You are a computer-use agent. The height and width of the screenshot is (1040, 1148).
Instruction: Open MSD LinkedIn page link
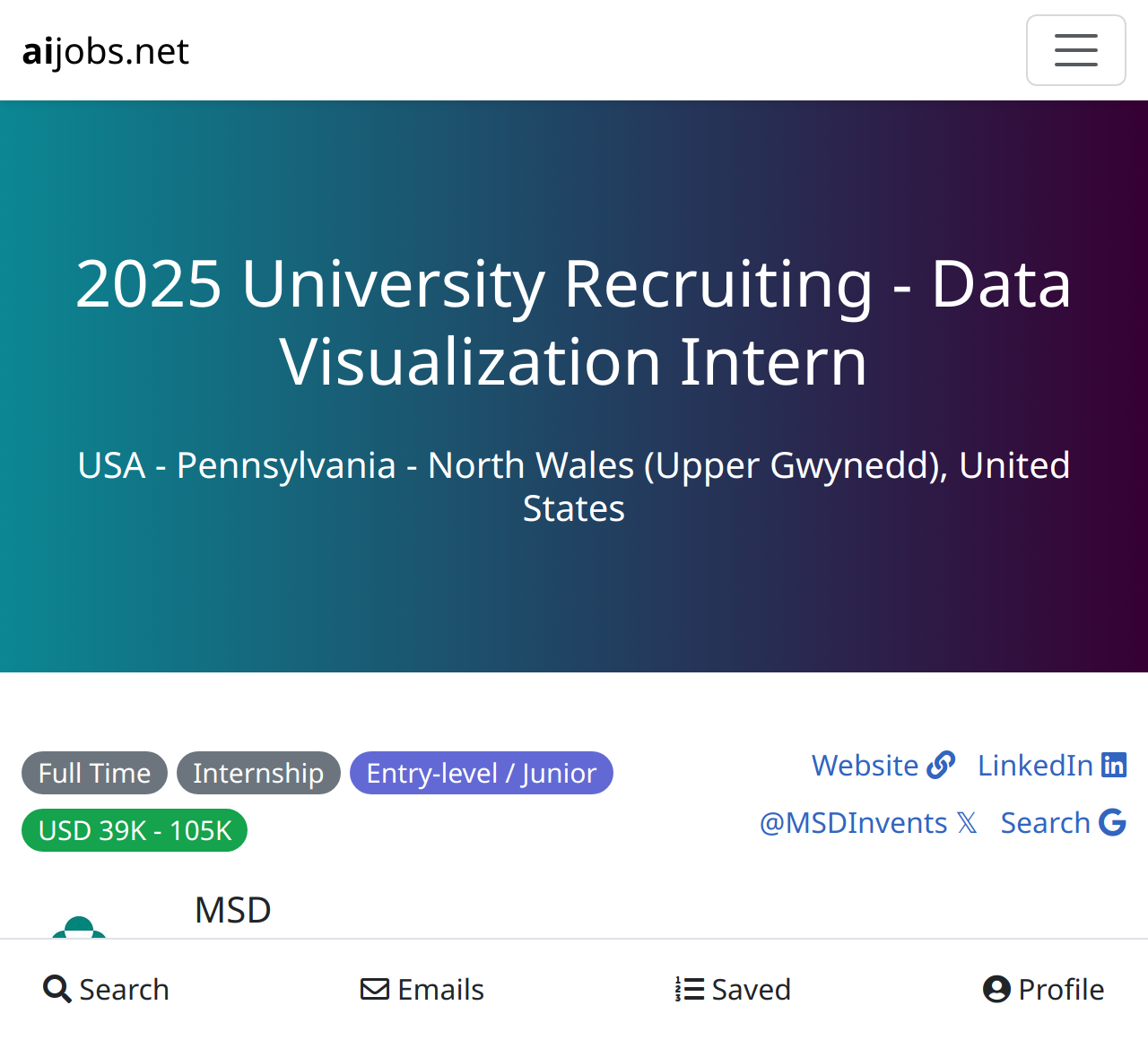(1052, 766)
